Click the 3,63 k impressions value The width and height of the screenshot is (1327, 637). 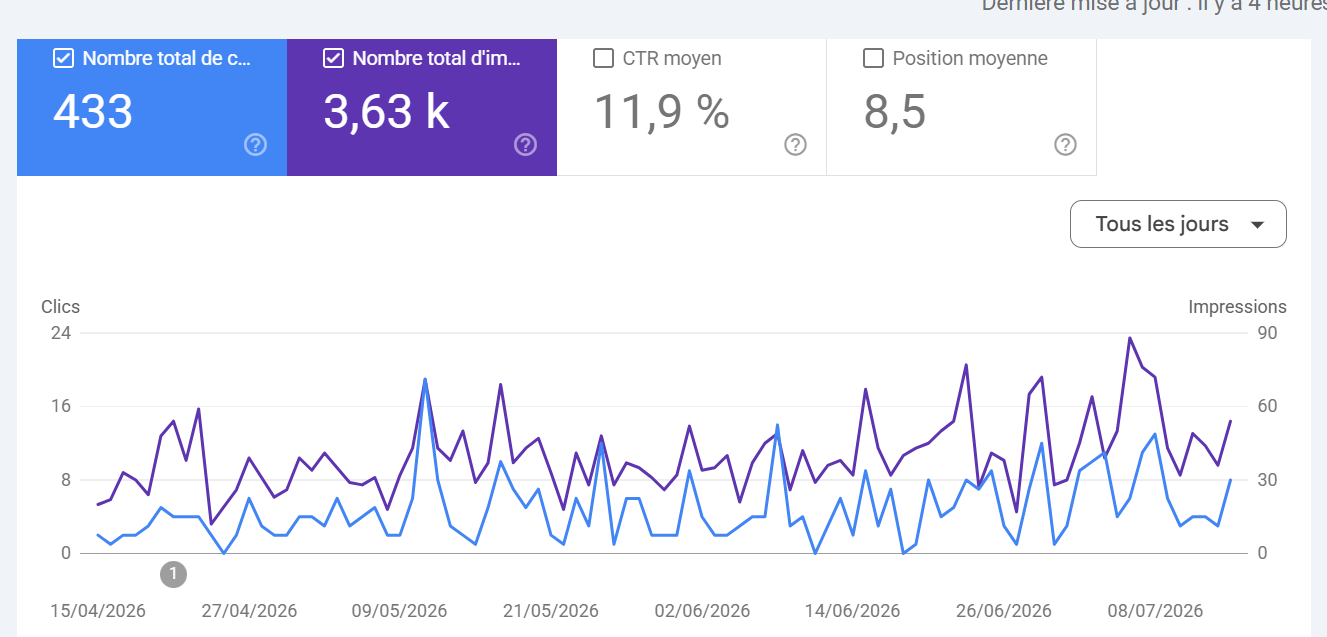386,111
